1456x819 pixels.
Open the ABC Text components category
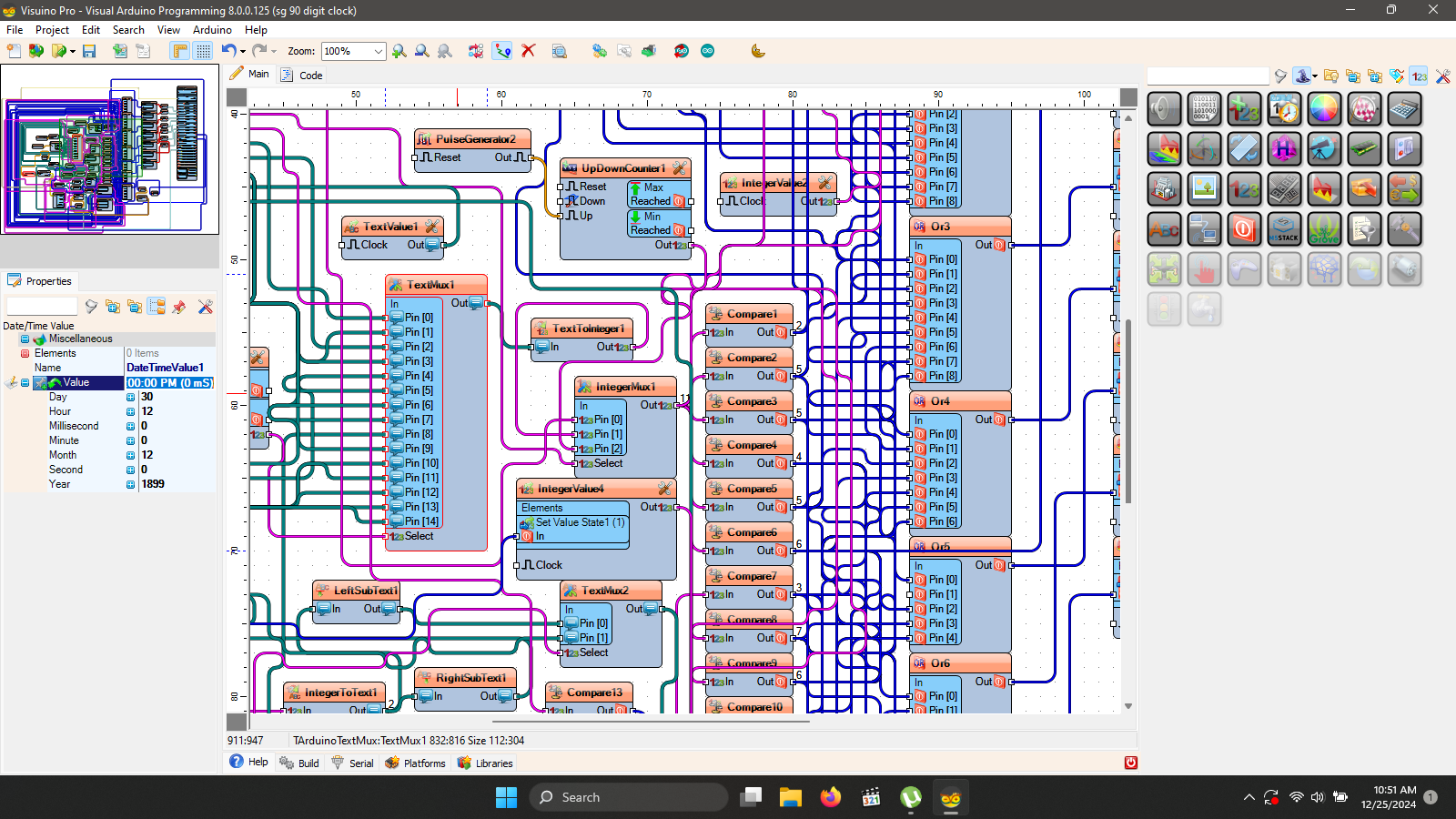pos(1164,229)
